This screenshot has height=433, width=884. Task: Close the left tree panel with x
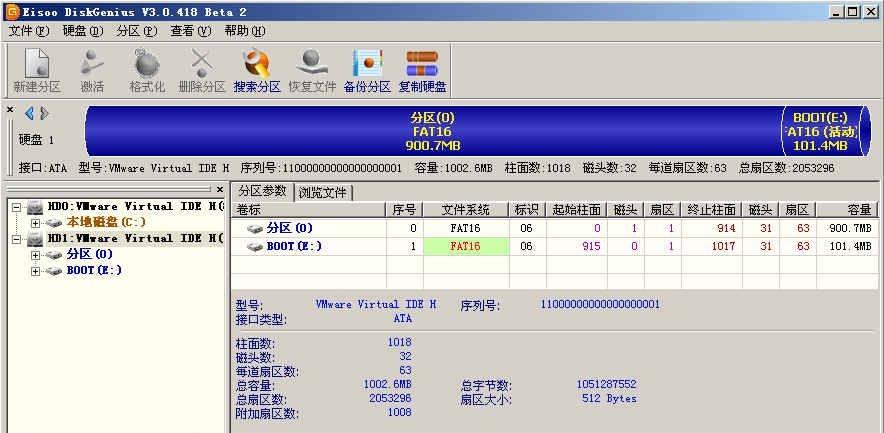click(x=220, y=190)
